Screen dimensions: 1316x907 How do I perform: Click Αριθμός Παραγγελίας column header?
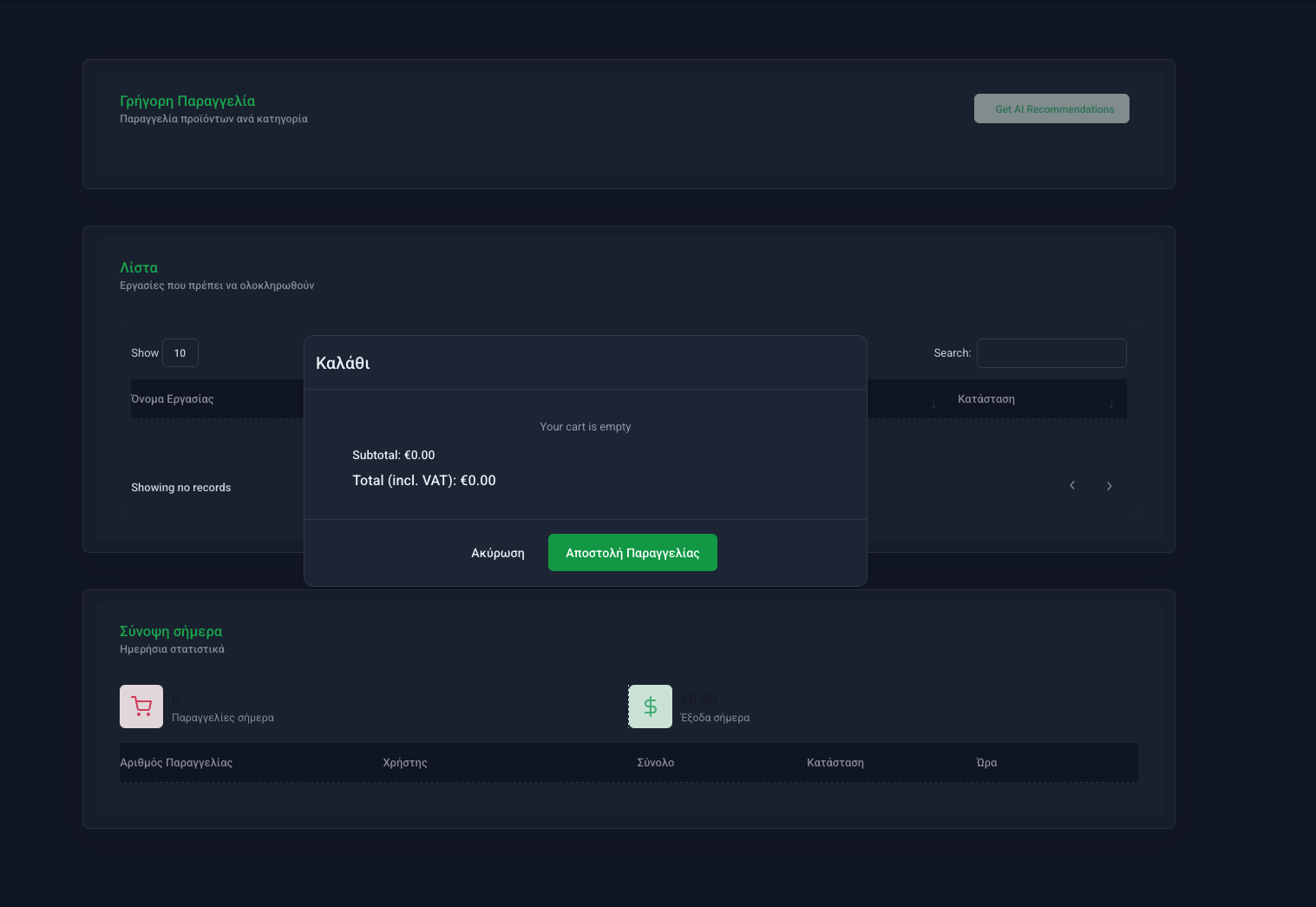coord(176,763)
